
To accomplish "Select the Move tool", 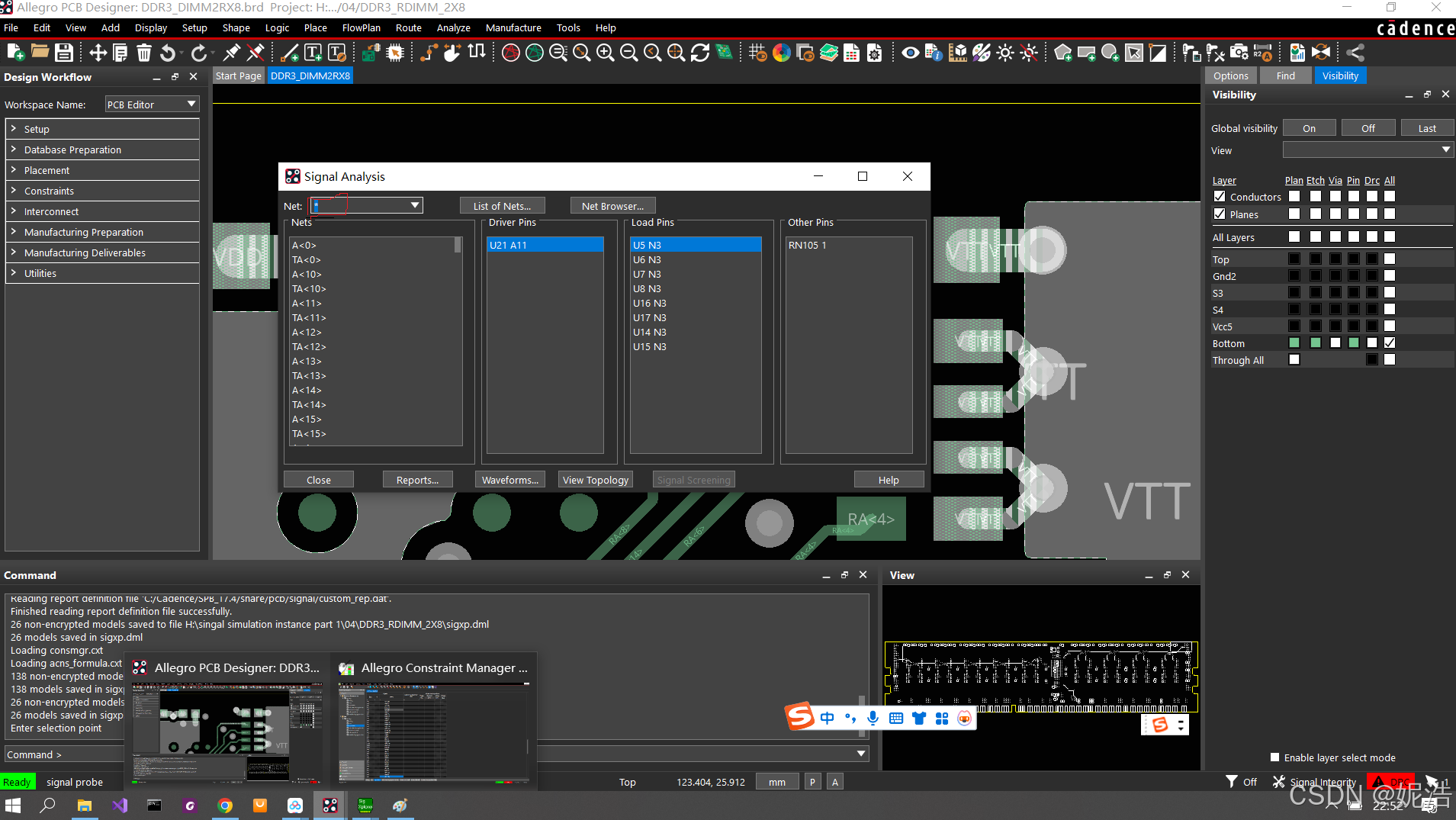I will point(98,53).
